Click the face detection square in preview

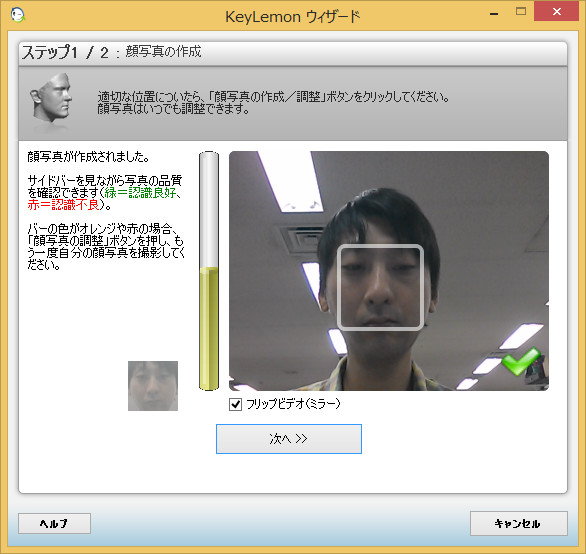coord(380,287)
